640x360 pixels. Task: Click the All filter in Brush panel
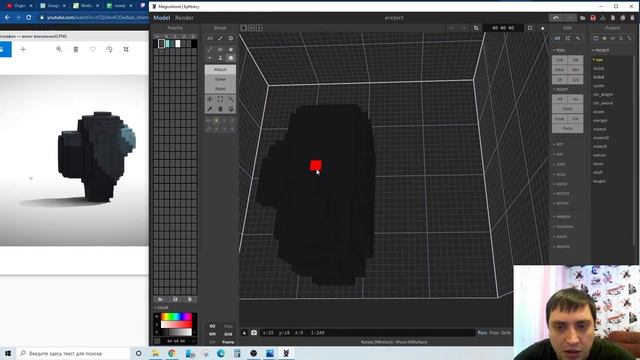pos(210,38)
